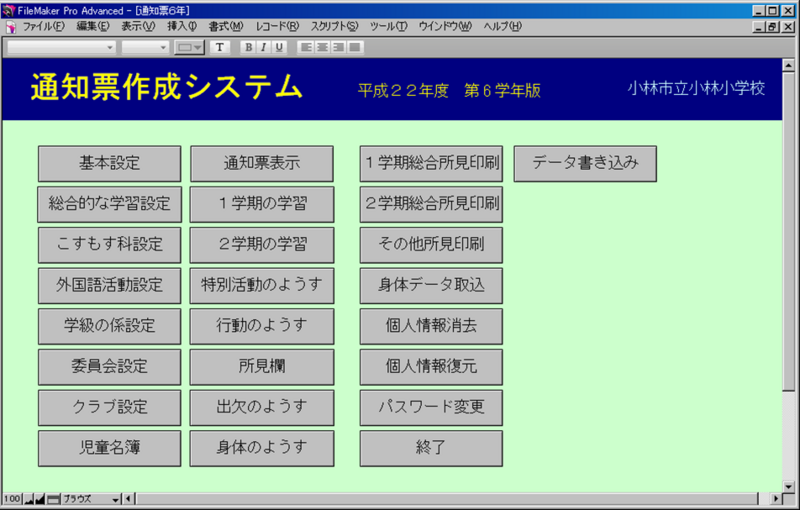This screenshot has height=510, width=800.
Task: Click the 基本設定 button
Action: (110, 163)
